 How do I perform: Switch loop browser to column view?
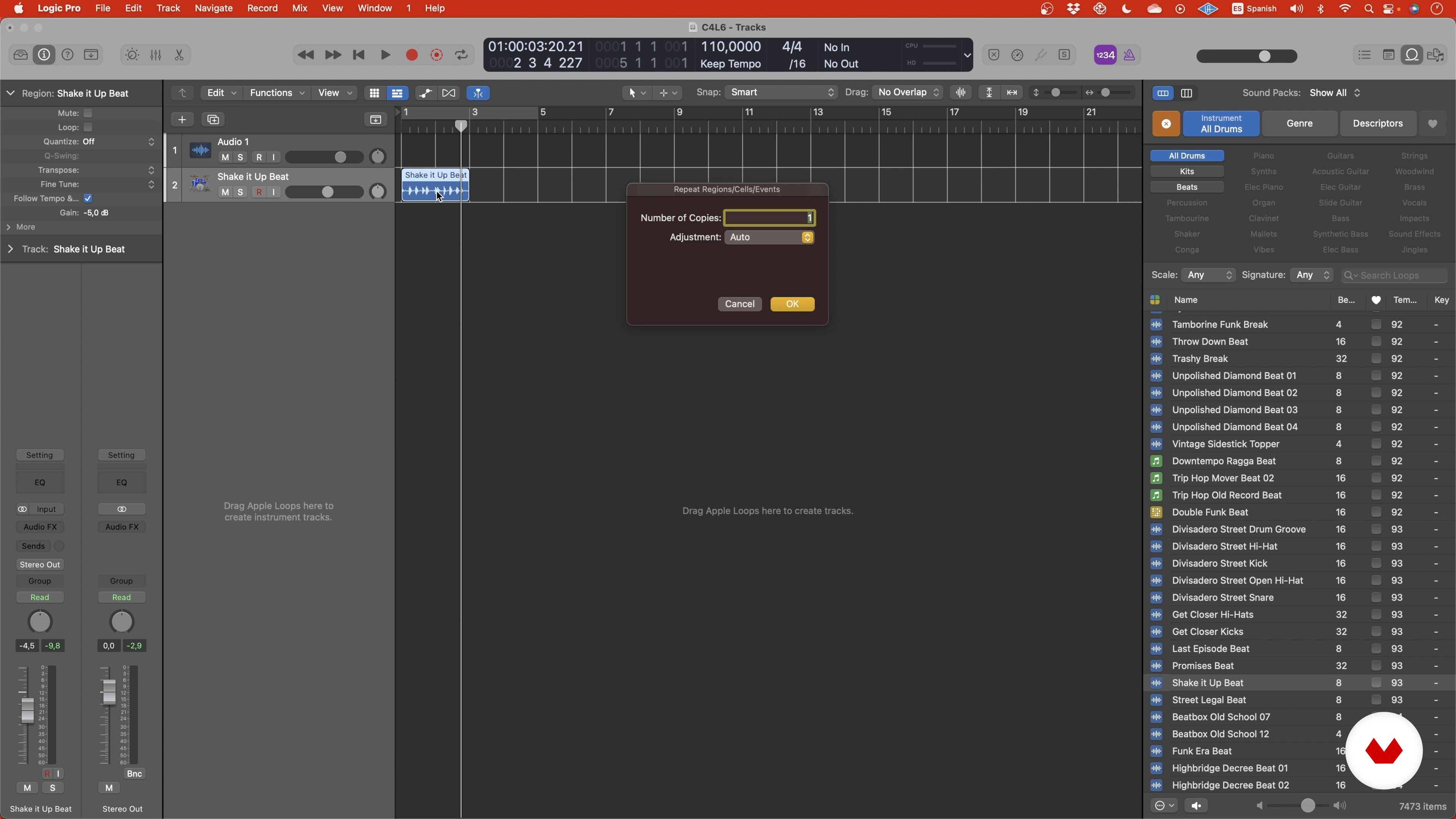(x=1186, y=93)
